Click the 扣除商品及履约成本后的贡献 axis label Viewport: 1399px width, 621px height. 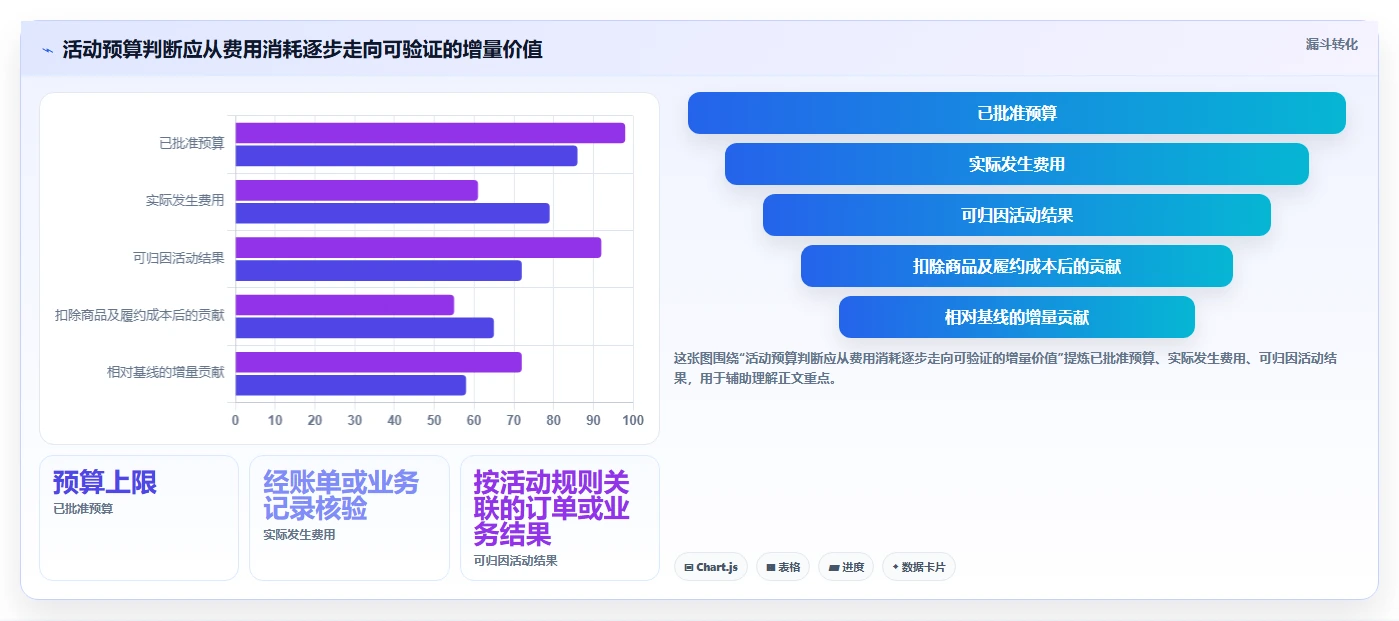pos(139,315)
